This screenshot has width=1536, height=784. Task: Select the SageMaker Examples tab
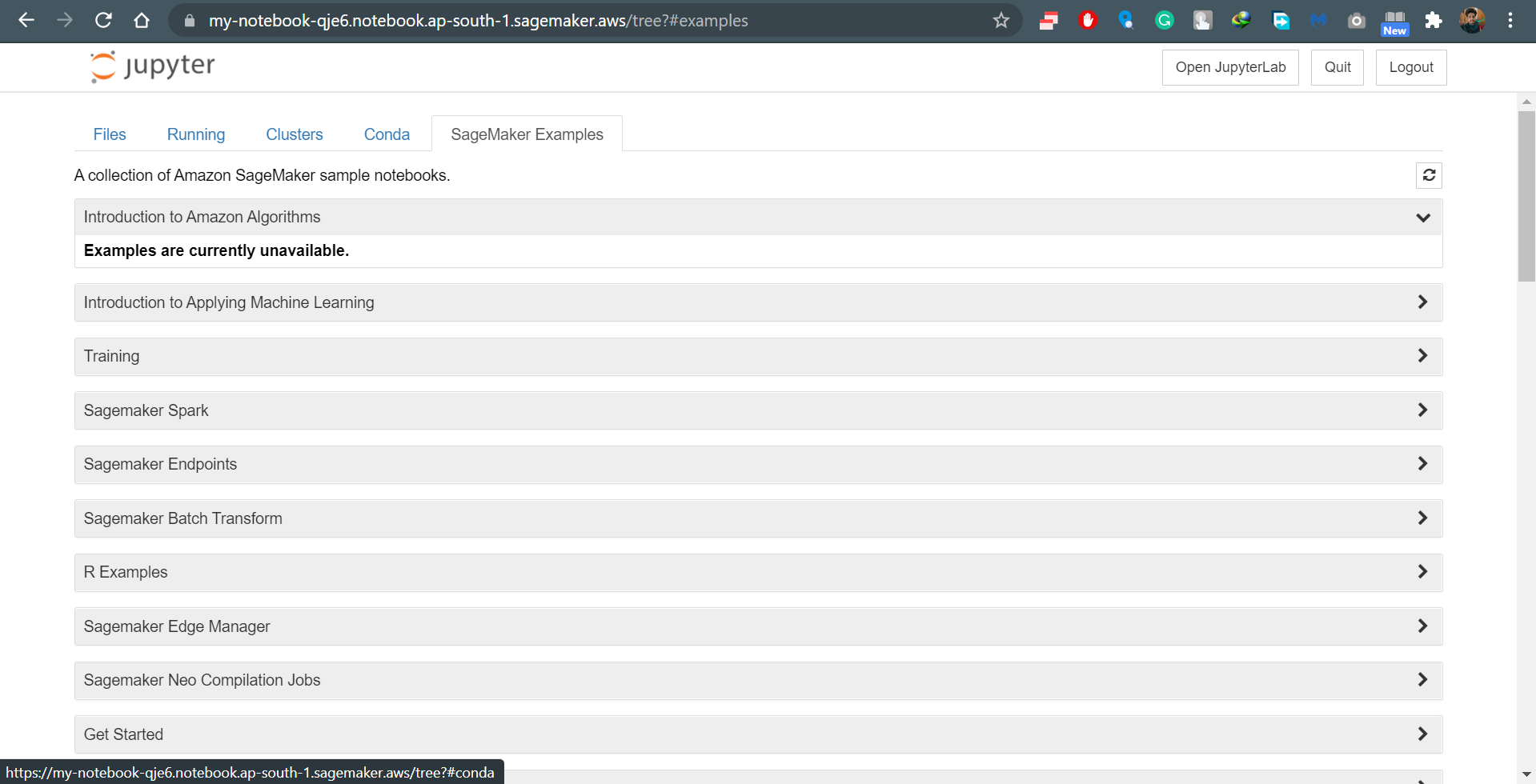[527, 134]
